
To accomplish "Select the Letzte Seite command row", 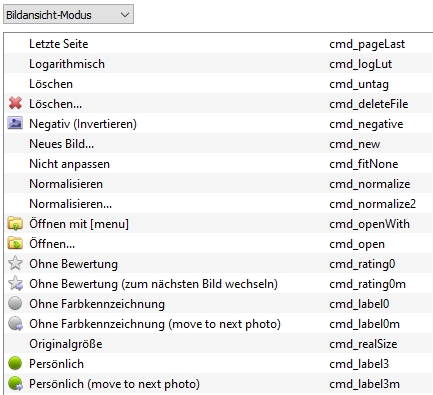I will pos(219,44).
